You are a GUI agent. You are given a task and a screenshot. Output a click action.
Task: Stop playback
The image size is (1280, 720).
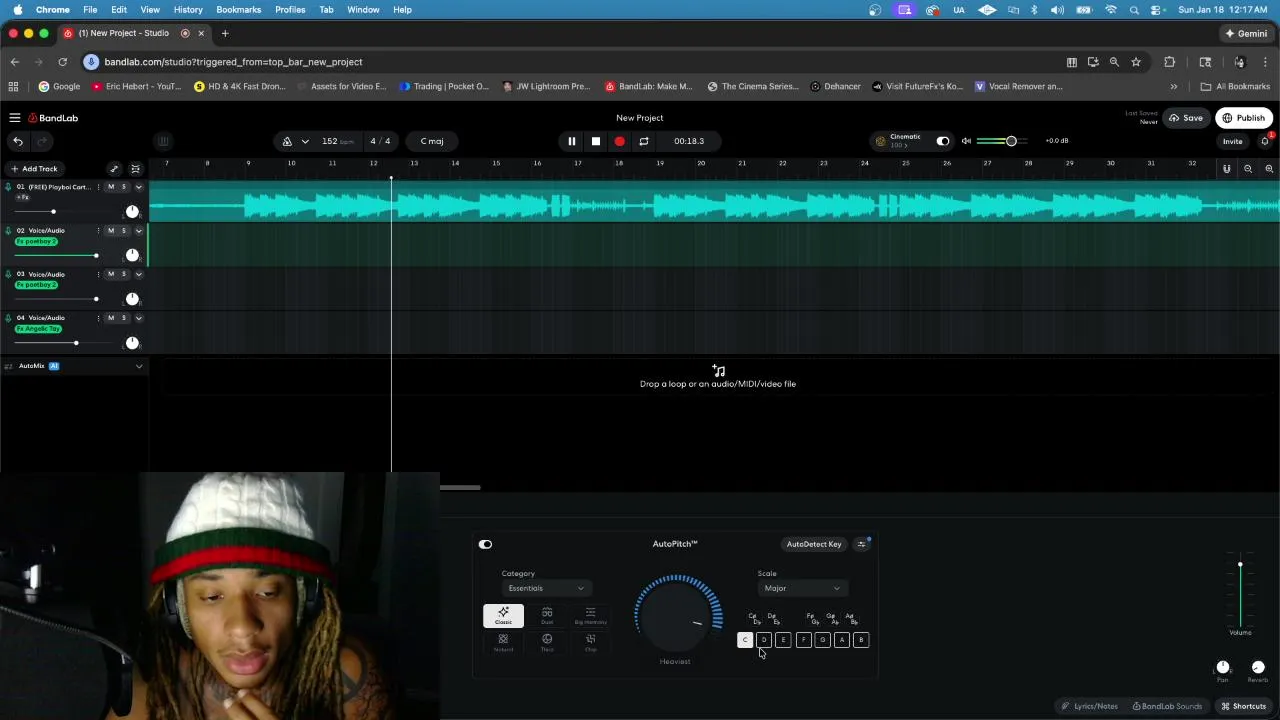pyautogui.click(x=596, y=141)
